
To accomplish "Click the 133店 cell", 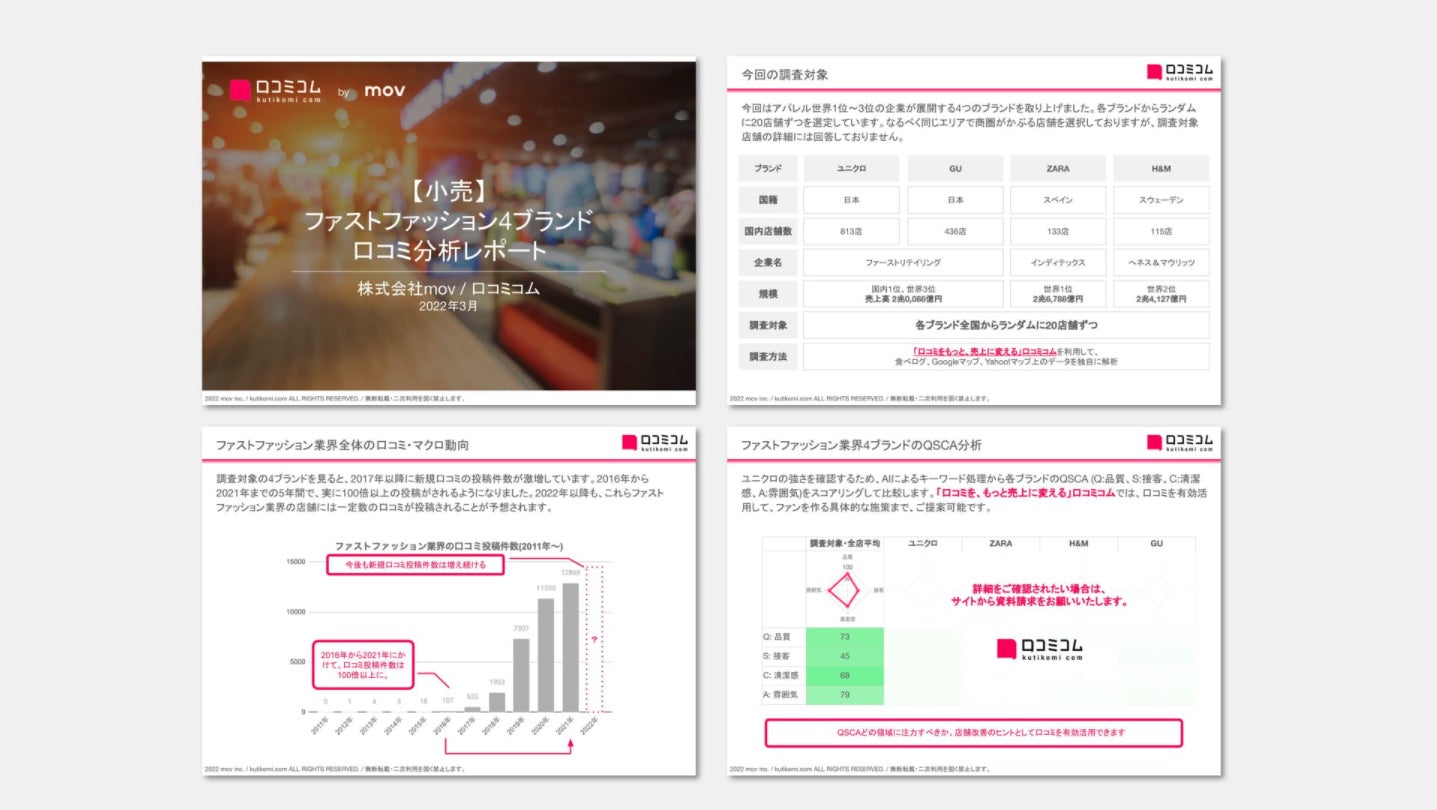I will coord(1058,231).
